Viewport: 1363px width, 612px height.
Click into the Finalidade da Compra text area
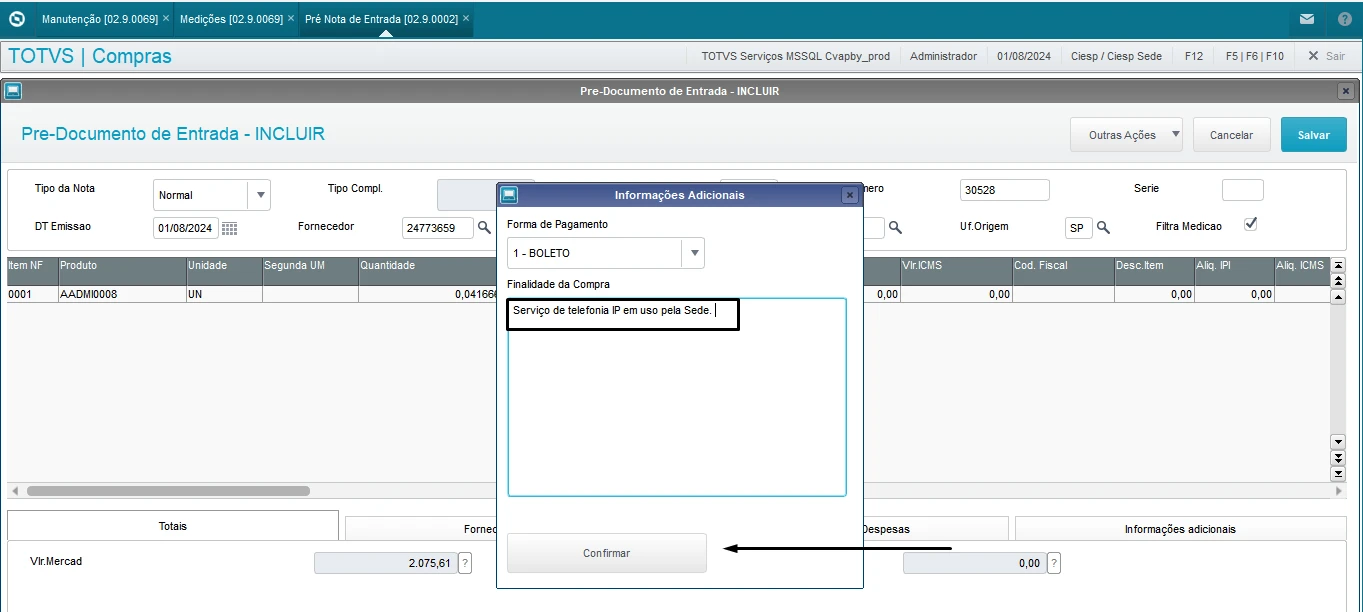pos(676,410)
